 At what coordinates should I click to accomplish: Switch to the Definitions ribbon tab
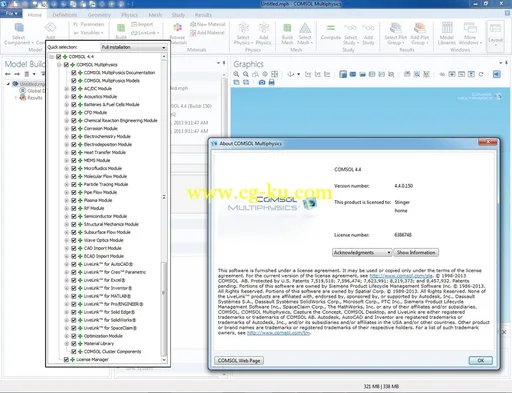pyautogui.click(x=65, y=15)
